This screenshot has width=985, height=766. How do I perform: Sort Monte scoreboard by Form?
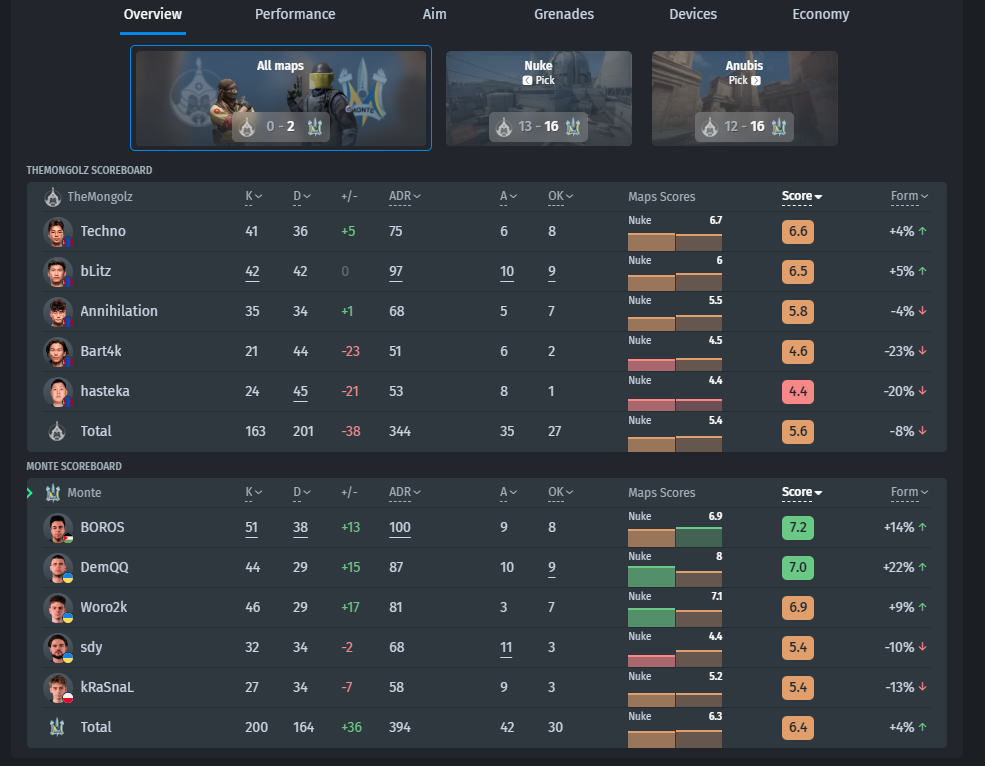click(909, 493)
